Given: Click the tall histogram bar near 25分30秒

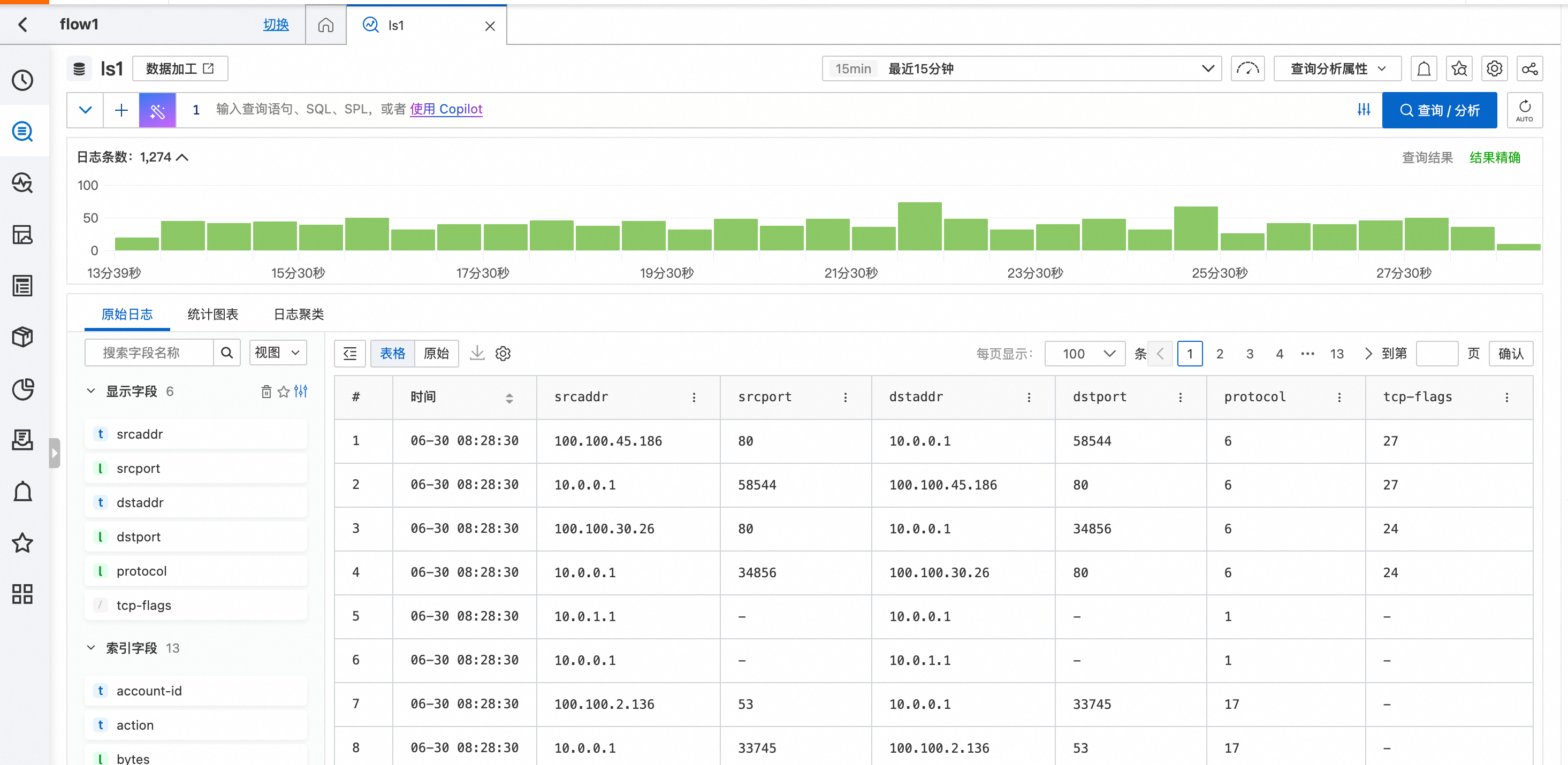Looking at the screenshot, I should (x=1196, y=228).
